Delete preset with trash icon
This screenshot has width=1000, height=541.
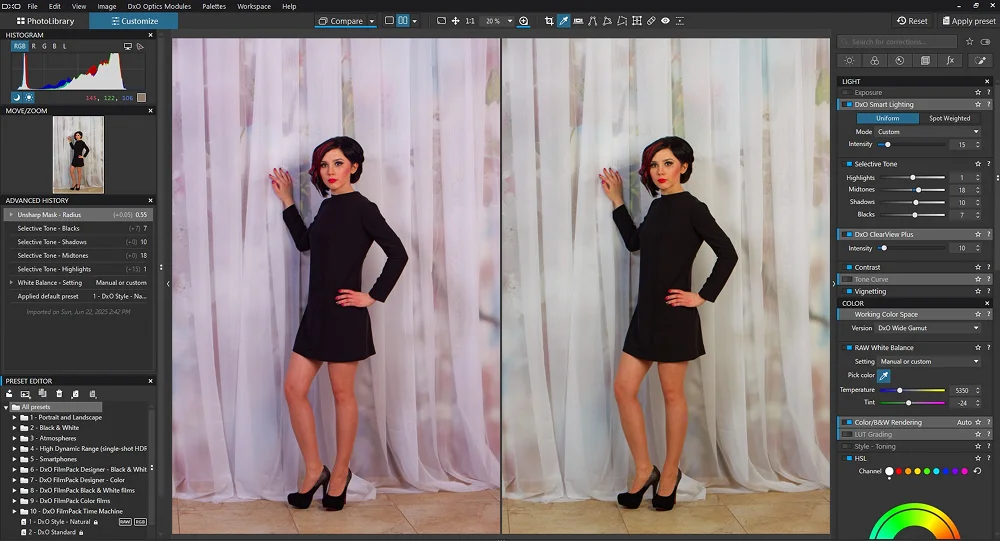[x=59, y=394]
